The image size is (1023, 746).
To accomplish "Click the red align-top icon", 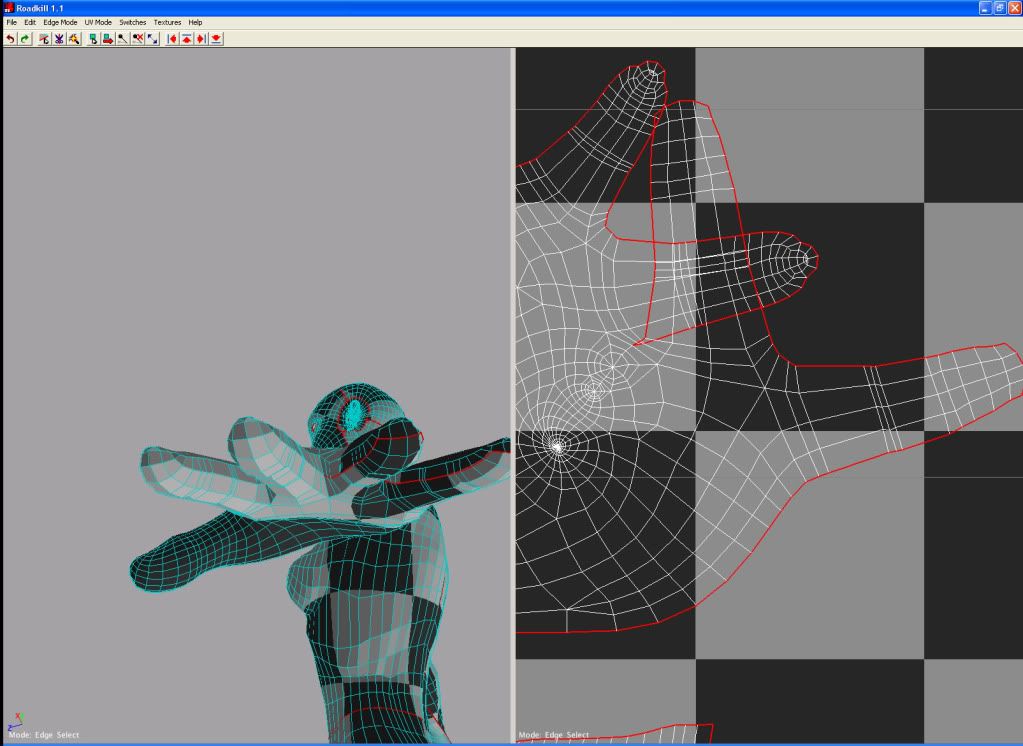I will [x=187, y=39].
